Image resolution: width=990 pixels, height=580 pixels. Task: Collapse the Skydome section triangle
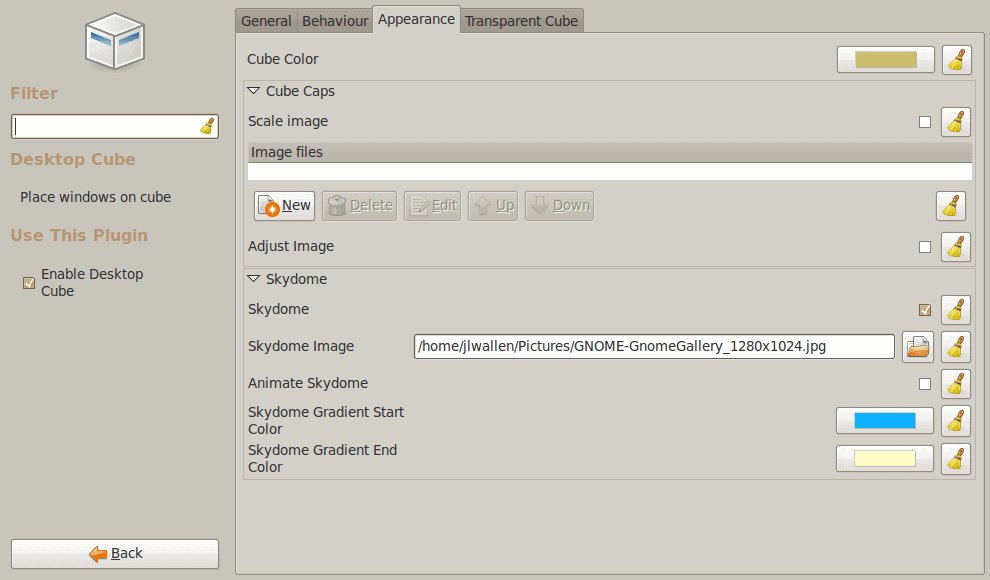[x=254, y=278]
